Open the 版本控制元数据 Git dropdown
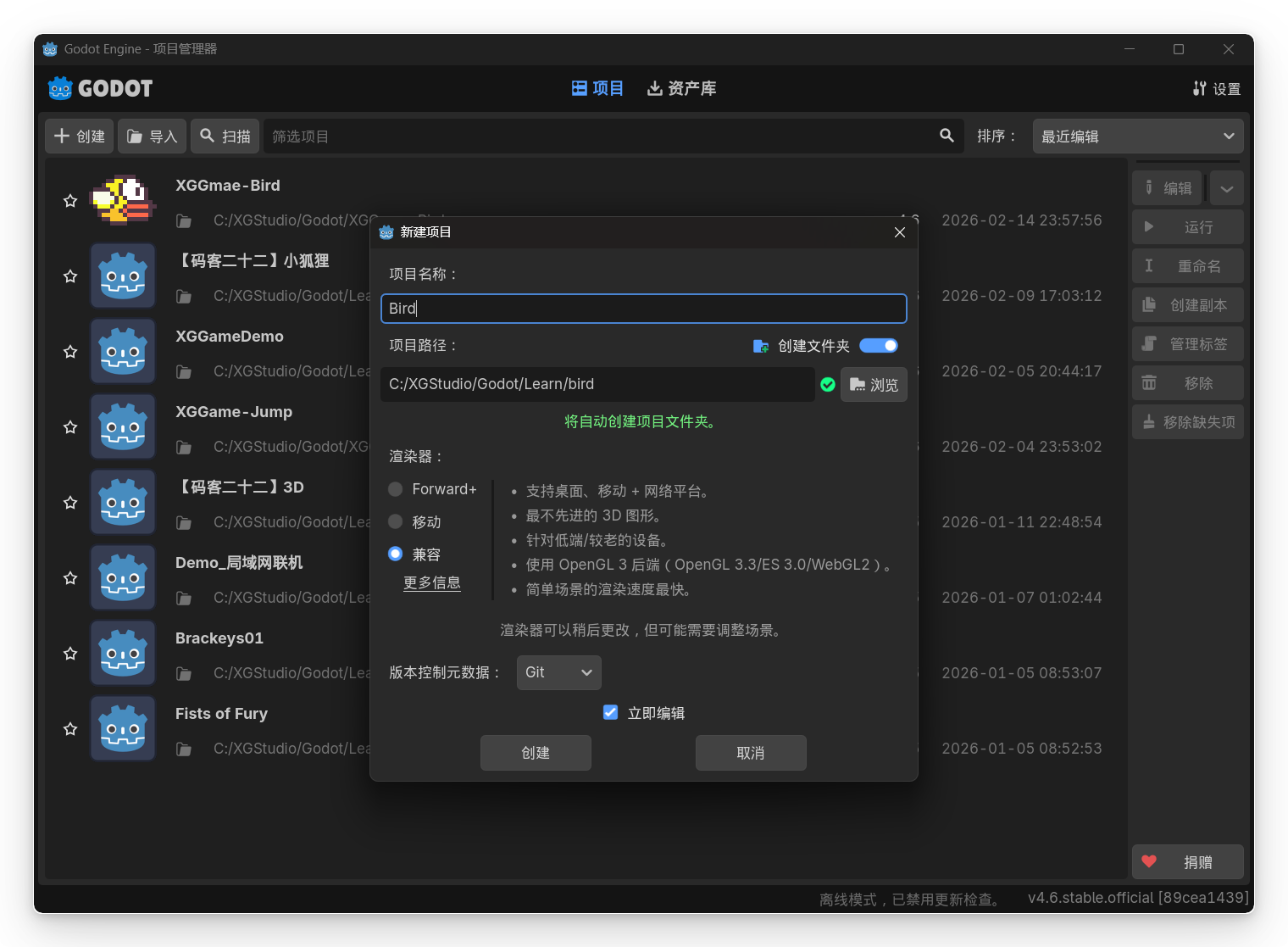 pyautogui.click(x=559, y=672)
